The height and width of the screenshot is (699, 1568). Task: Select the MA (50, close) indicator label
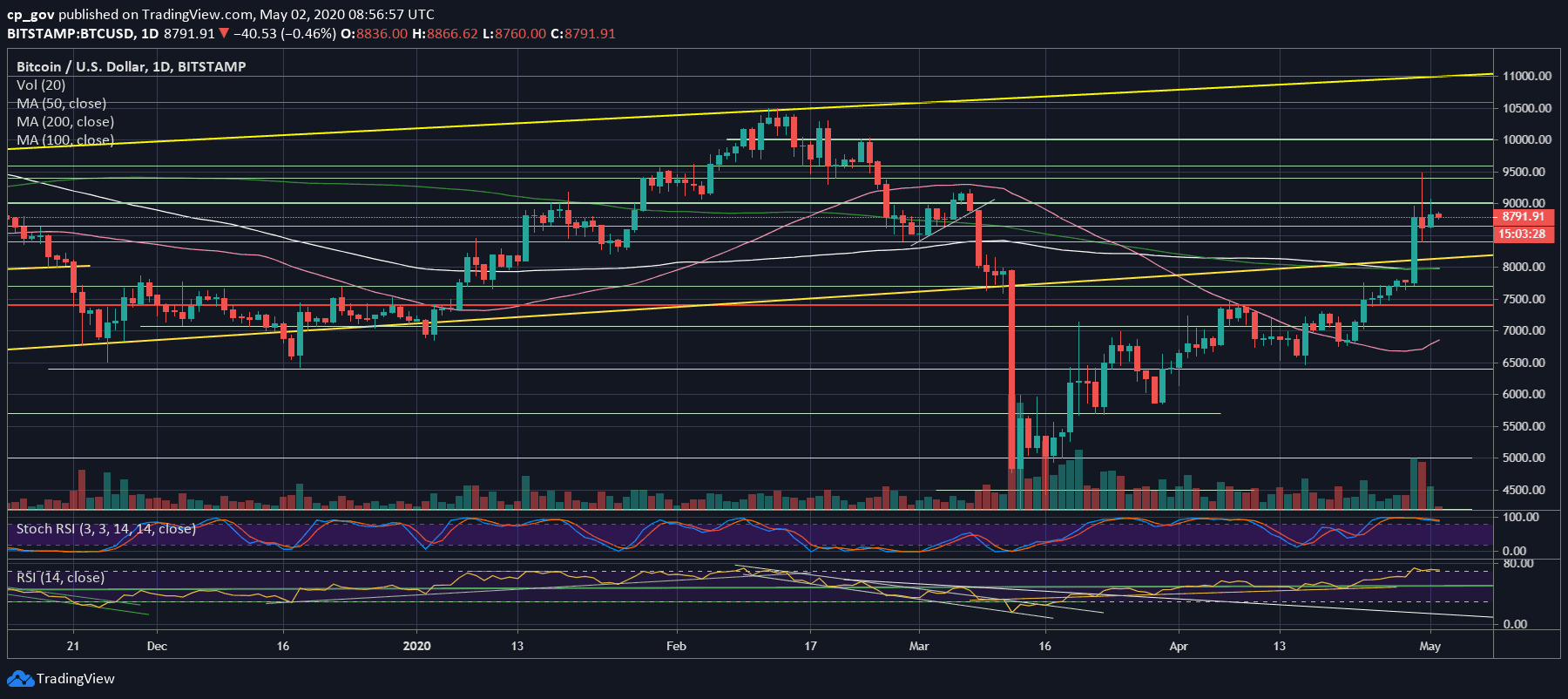pos(61,103)
